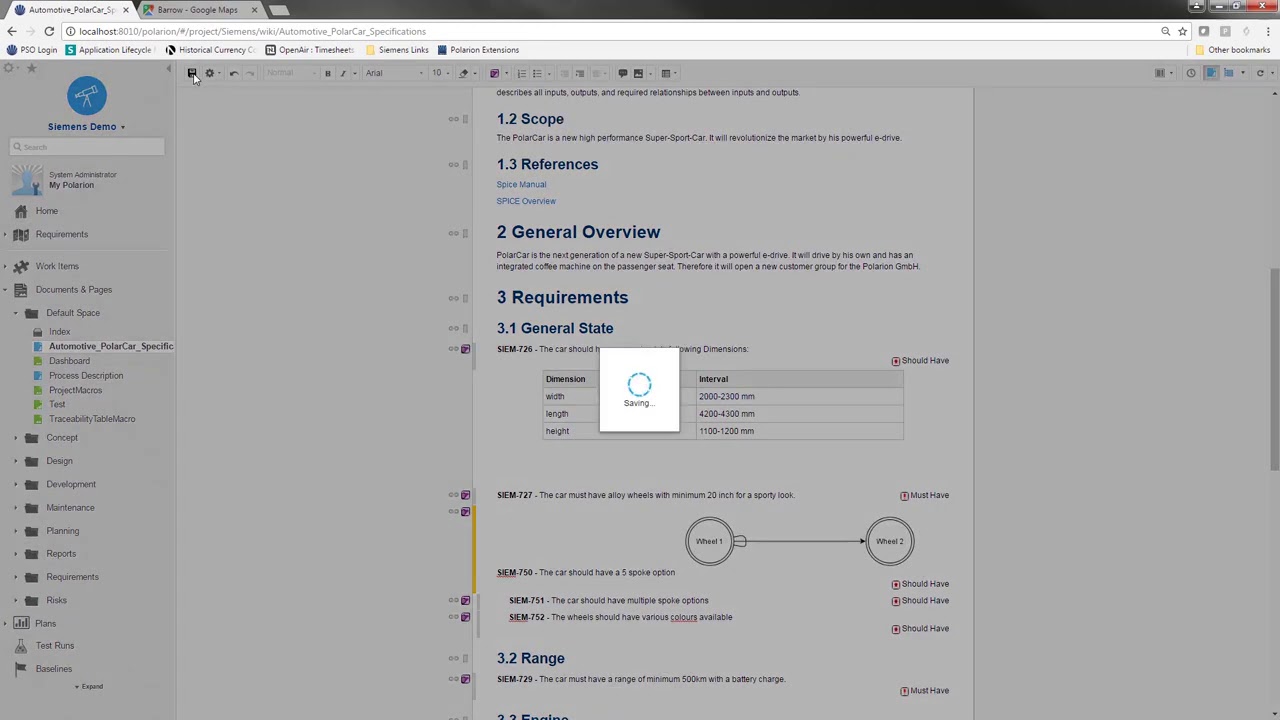Toggle italic formatting

(x=342, y=73)
